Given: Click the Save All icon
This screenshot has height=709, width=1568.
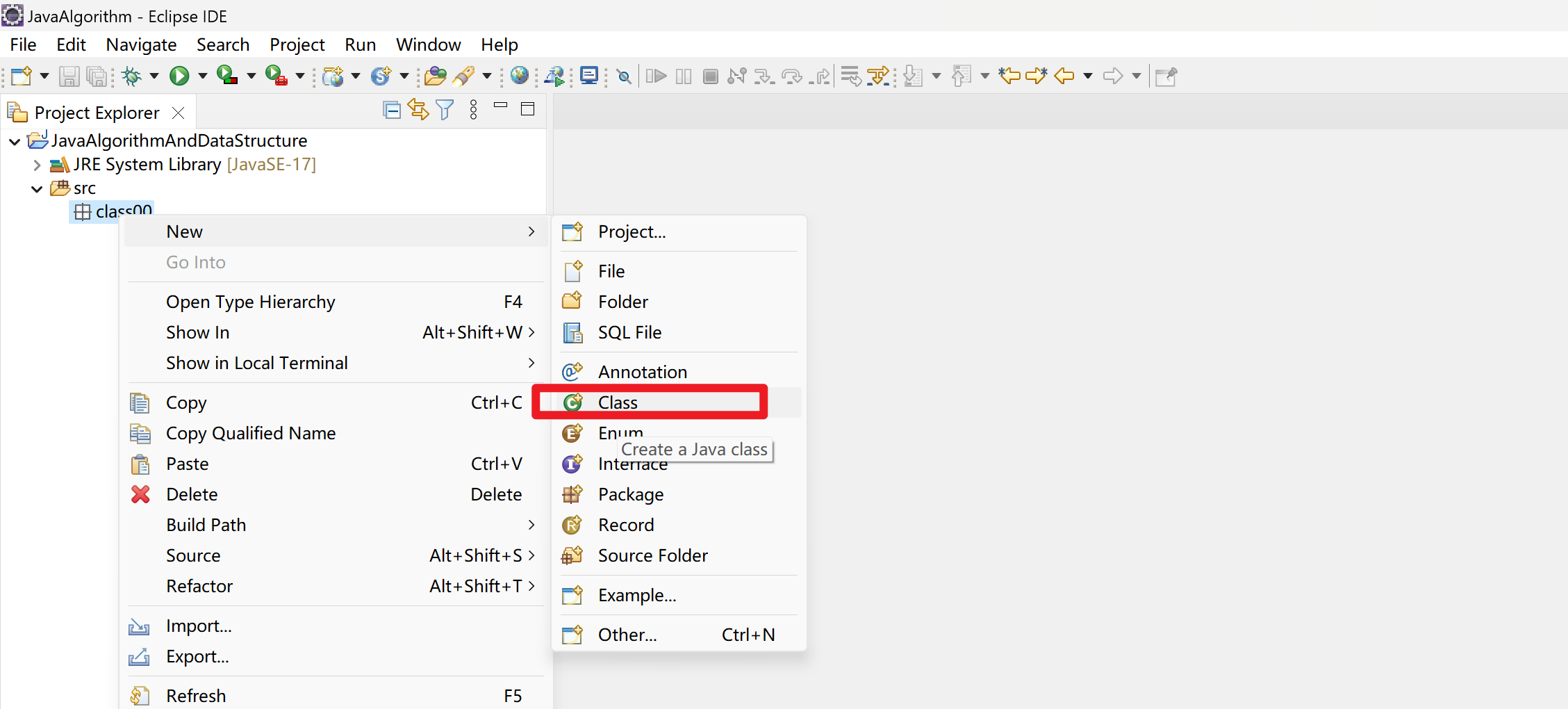Looking at the screenshot, I should click(x=97, y=76).
